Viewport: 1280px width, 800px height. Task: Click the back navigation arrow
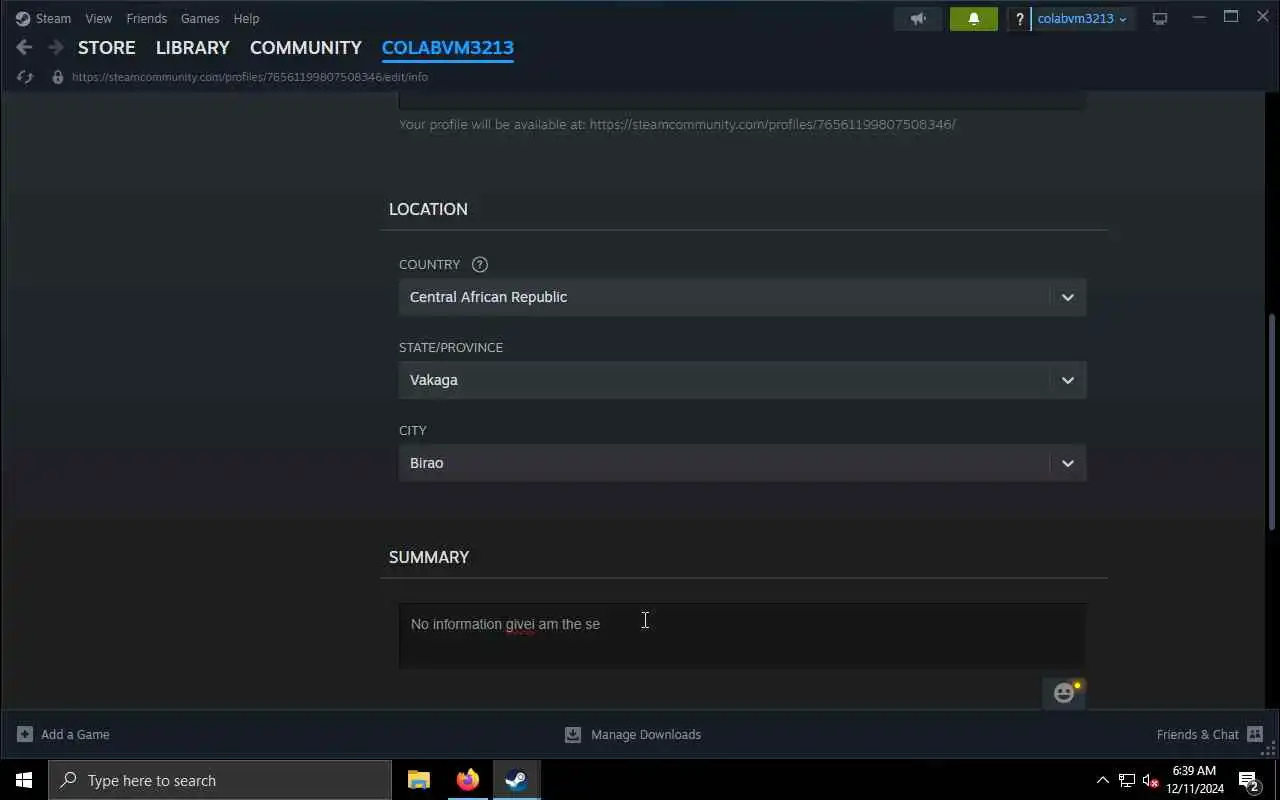pyautogui.click(x=25, y=47)
